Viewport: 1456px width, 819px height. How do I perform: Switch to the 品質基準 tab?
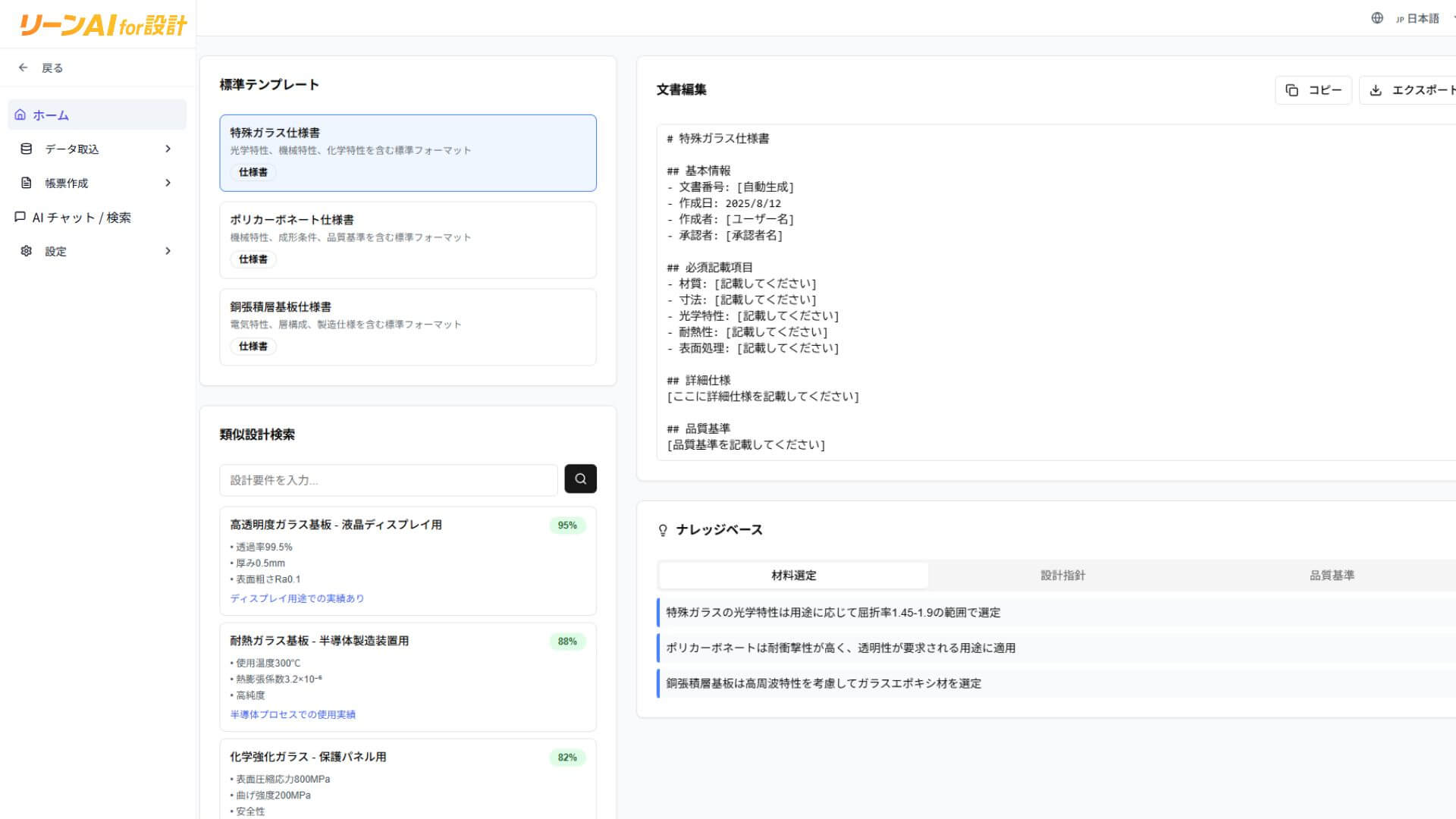[1332, 576]
